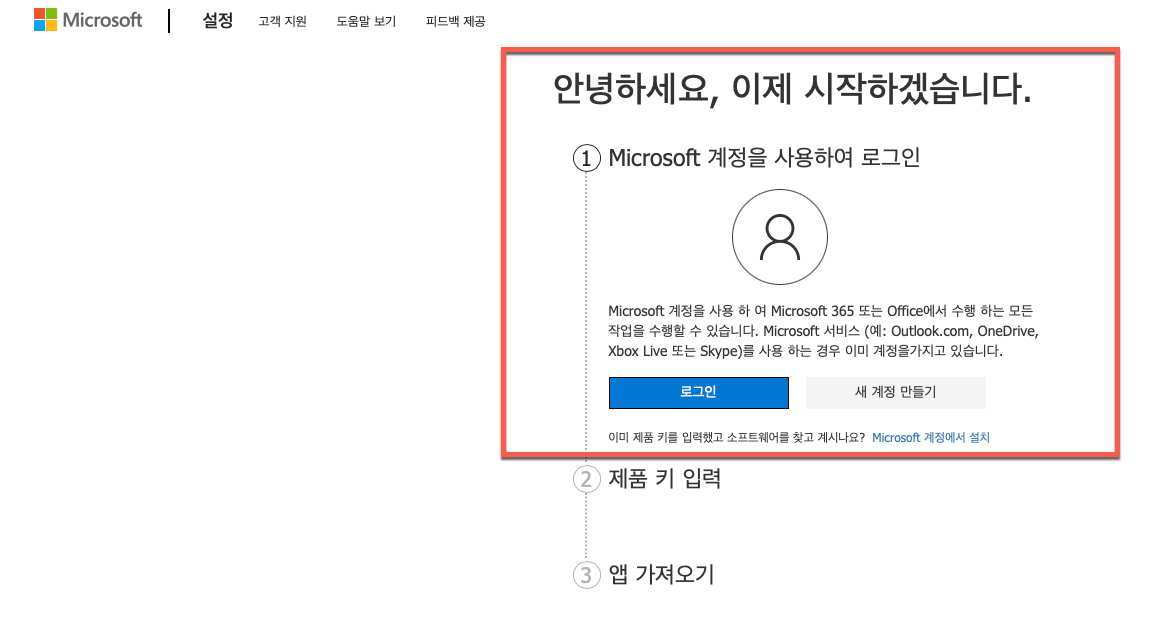The width and height of the screenshot is (1163, 623).
Task: Click the blue 로그인 button
Action: click(698, 392)
